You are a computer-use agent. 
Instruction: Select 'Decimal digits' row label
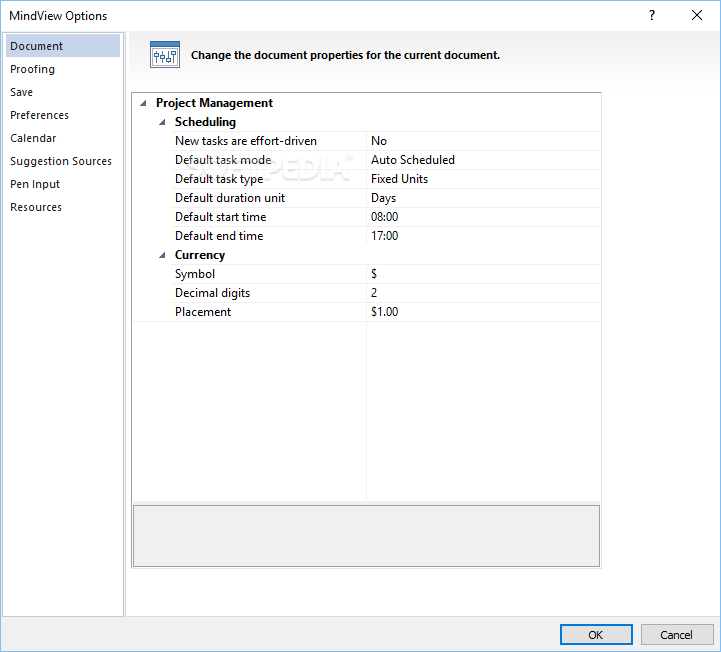(212, 293)
